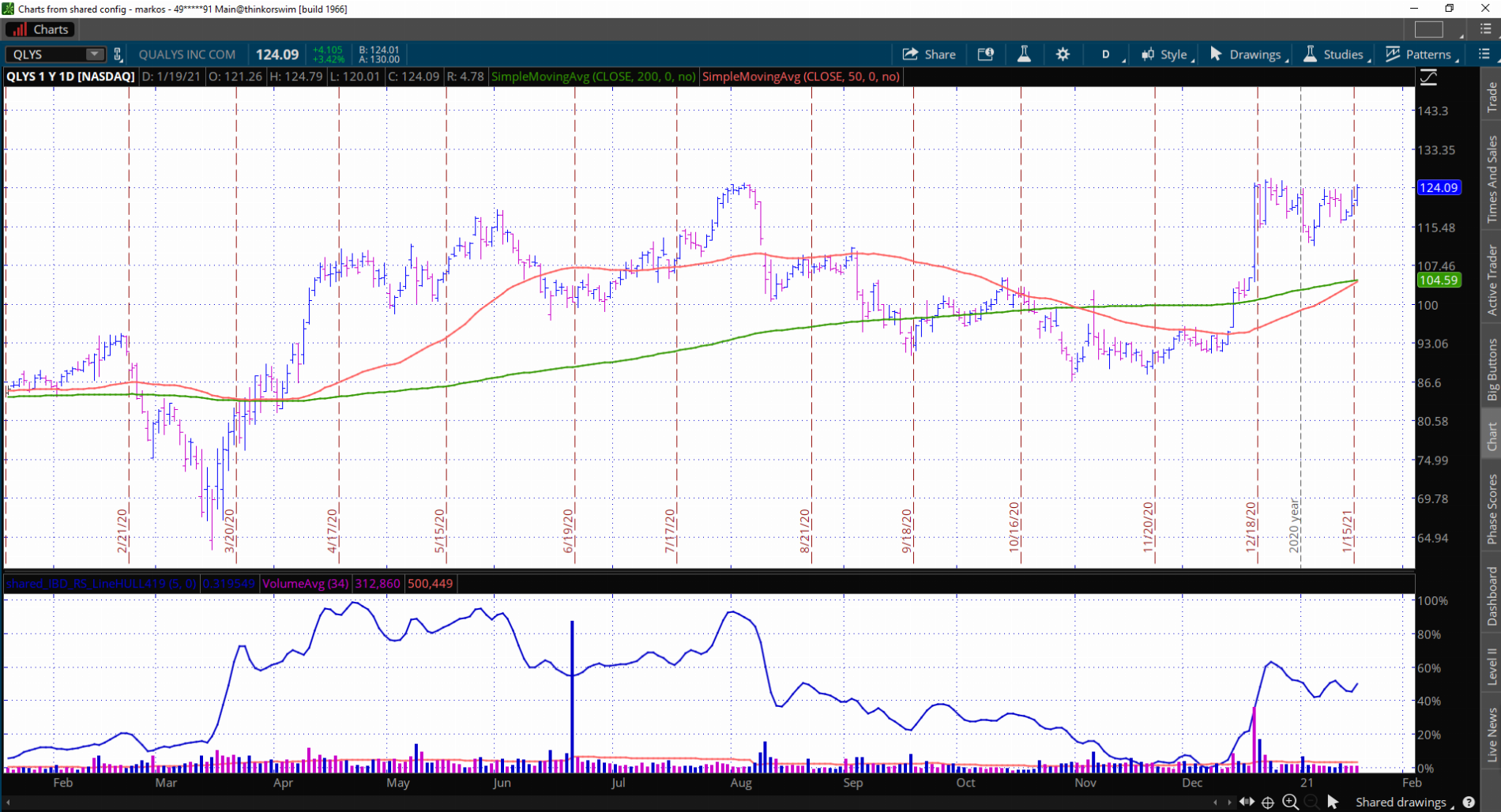Click the crosshair pan icon

(1268, 802)
